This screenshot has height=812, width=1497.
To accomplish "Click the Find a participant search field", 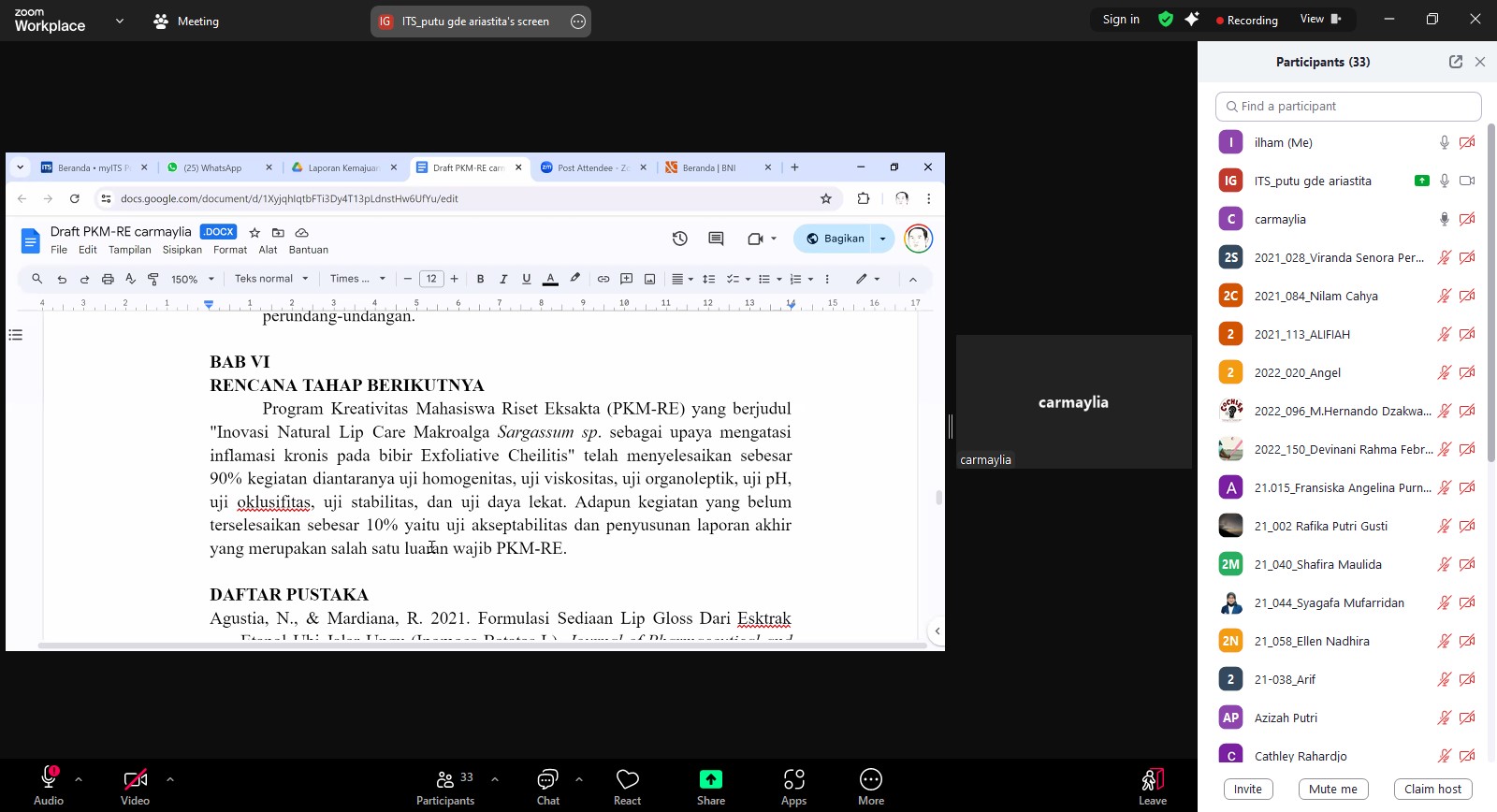I will (1347, 107).
